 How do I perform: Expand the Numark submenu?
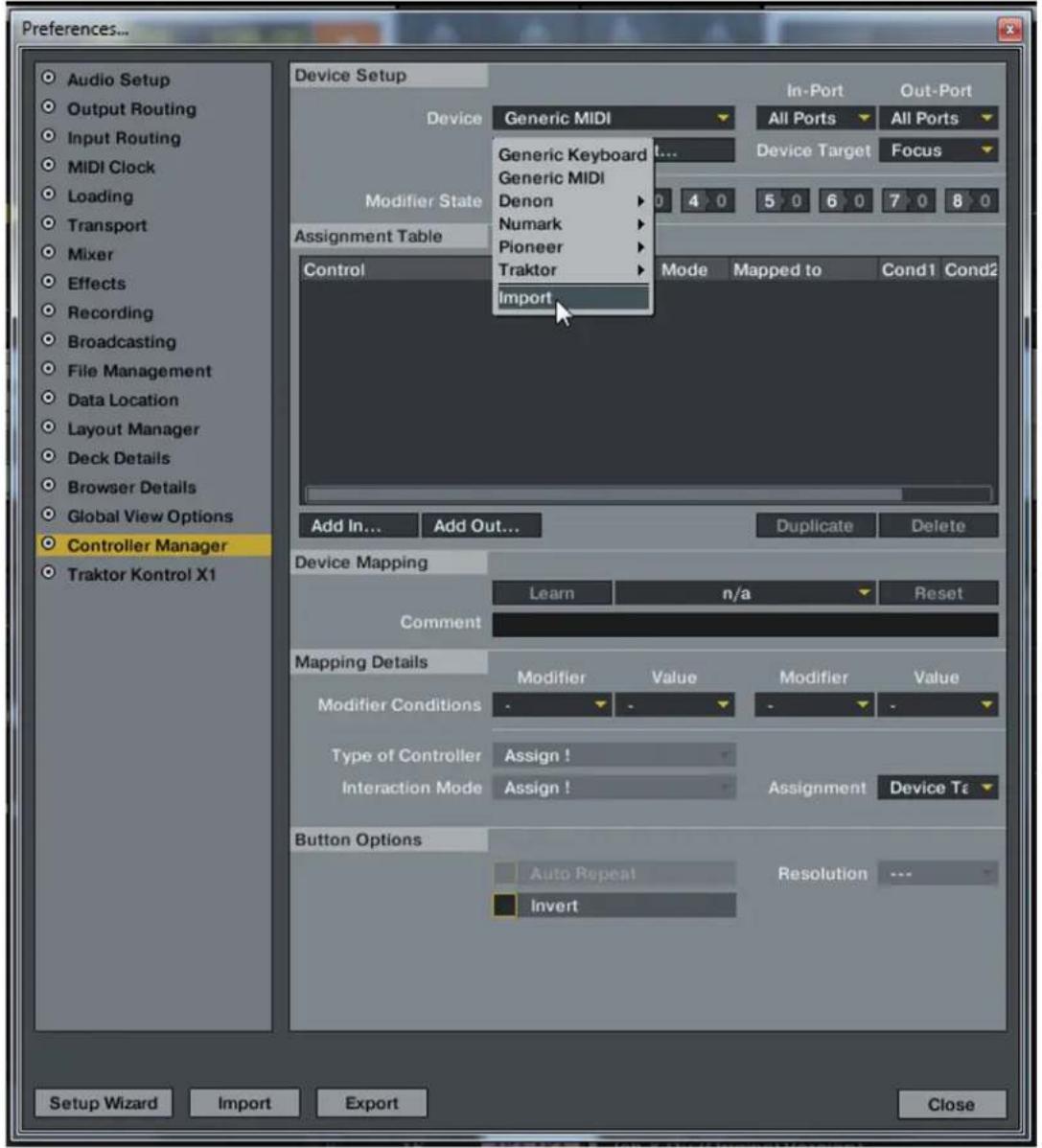coord(572,224)
